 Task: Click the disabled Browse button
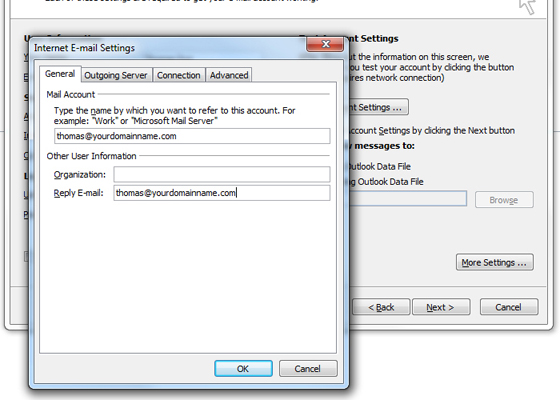pos(504,200)
